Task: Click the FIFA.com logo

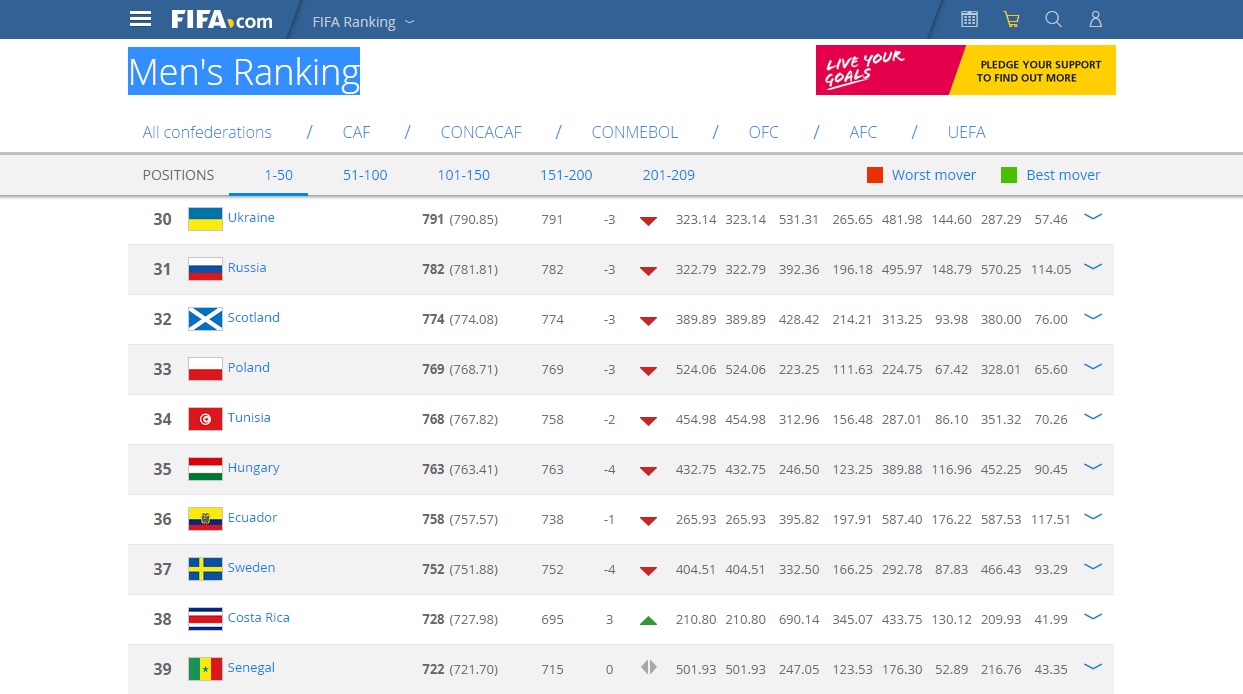Action: [221, 19]
